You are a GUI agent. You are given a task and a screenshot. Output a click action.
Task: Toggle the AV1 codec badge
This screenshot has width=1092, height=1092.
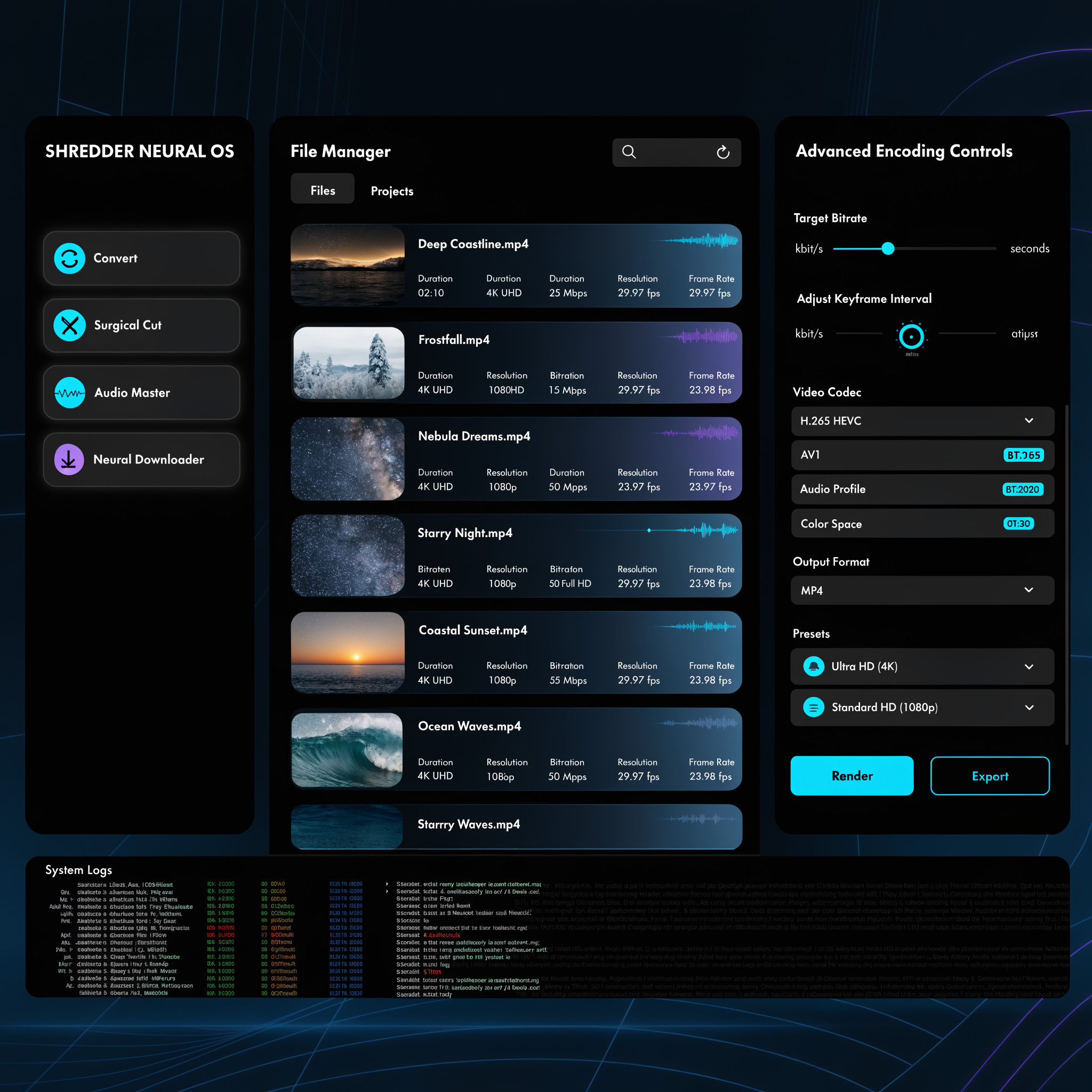pyautogui.click(x=1023, y=455)
